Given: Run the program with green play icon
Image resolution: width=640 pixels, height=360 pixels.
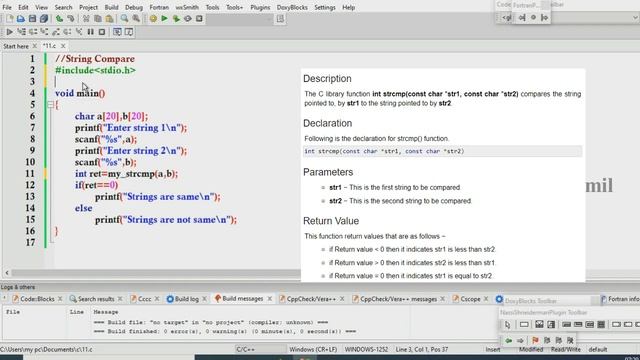Looking at the screenshot, I should click(x=164, y=19).
